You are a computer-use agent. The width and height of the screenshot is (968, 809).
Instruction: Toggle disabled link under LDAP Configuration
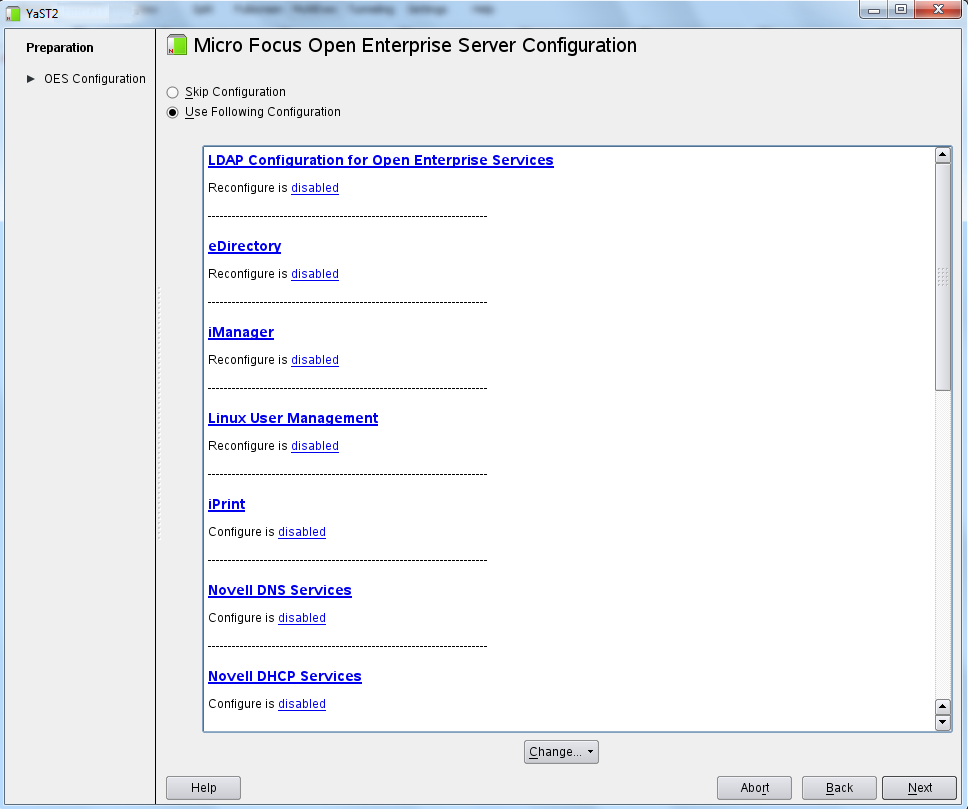point(315,188)
